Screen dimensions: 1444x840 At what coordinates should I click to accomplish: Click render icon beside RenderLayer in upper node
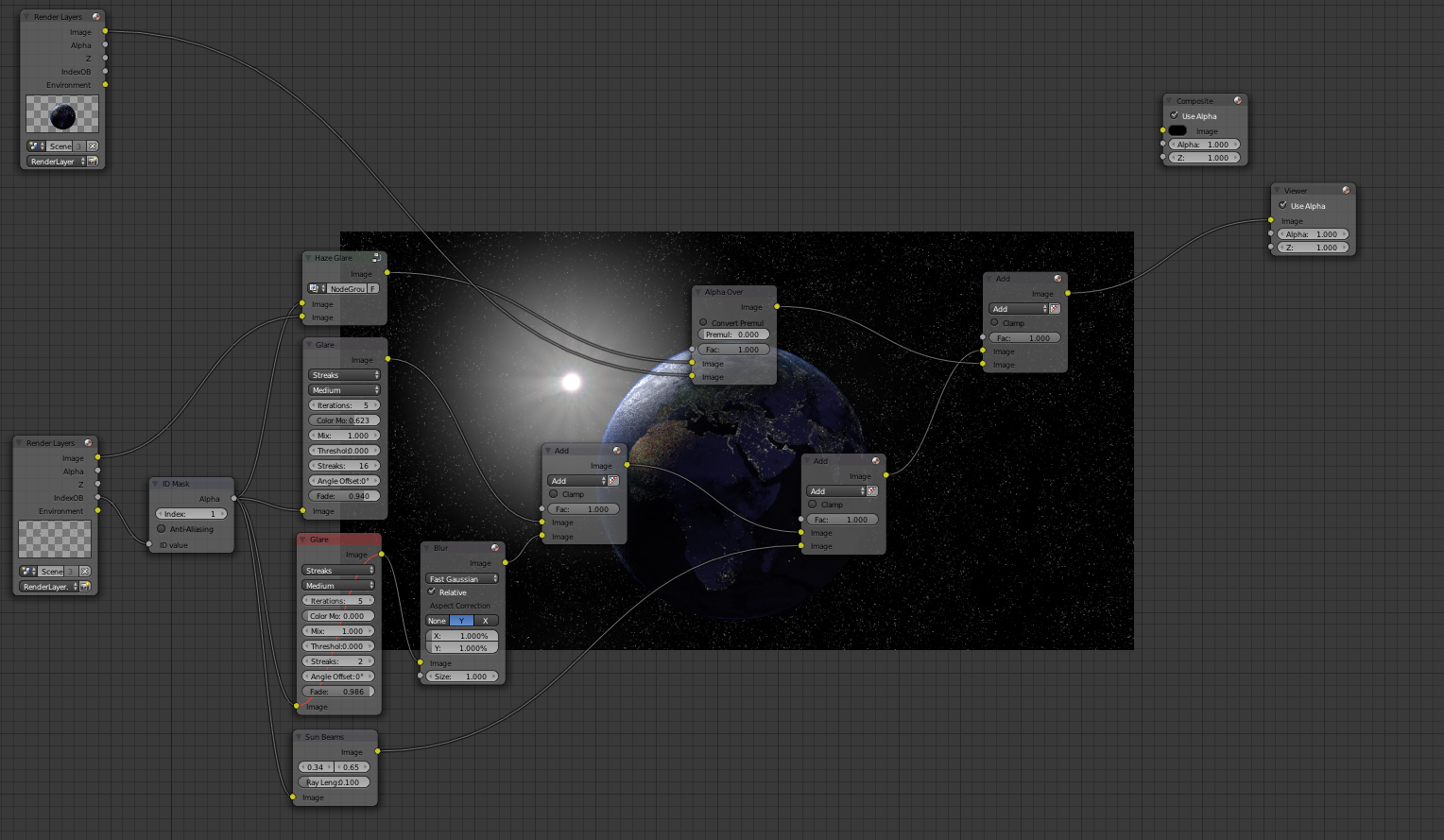tap(94, 162)
